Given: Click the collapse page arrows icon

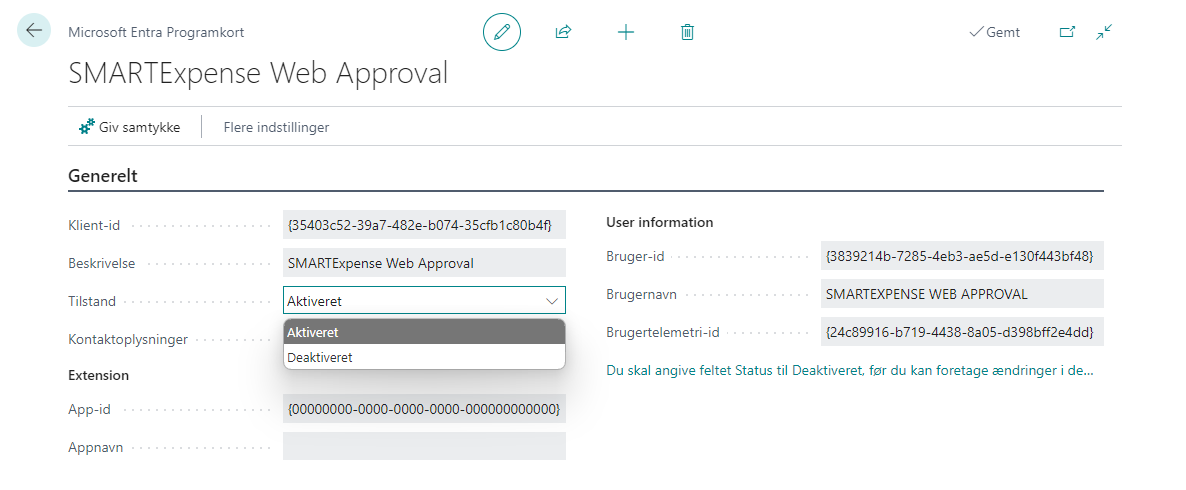Looking at the screenshot, I should tap(1104, 32).
